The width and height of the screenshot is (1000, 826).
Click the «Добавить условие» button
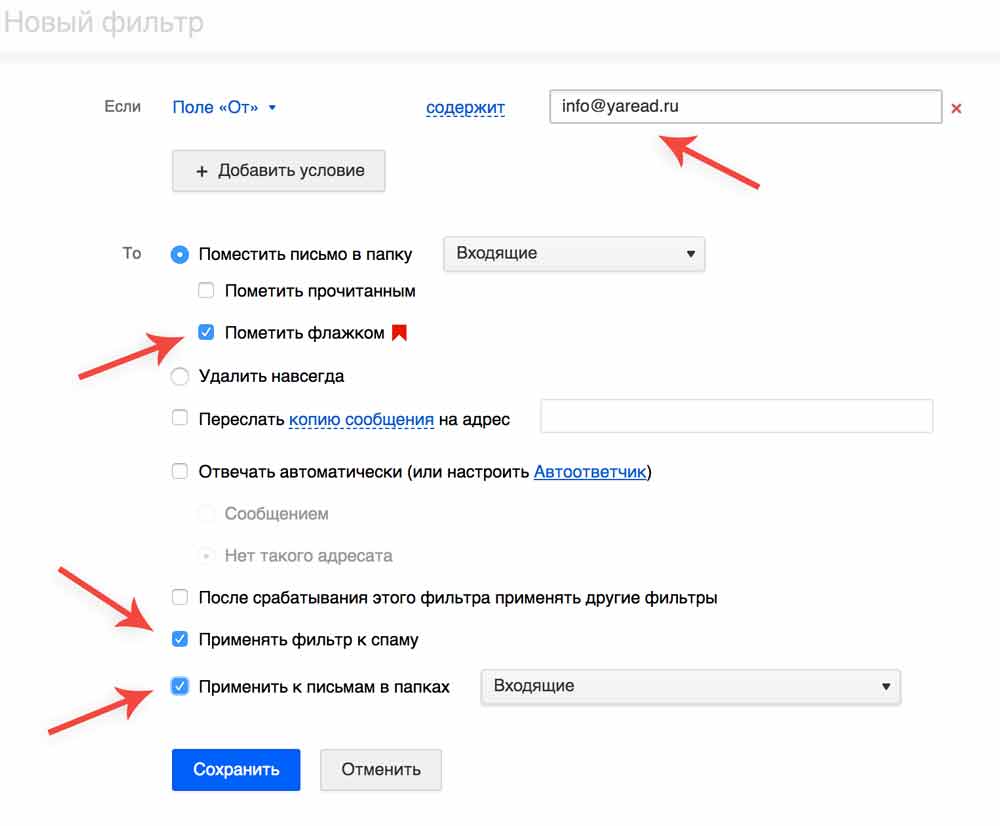[278, 171]
